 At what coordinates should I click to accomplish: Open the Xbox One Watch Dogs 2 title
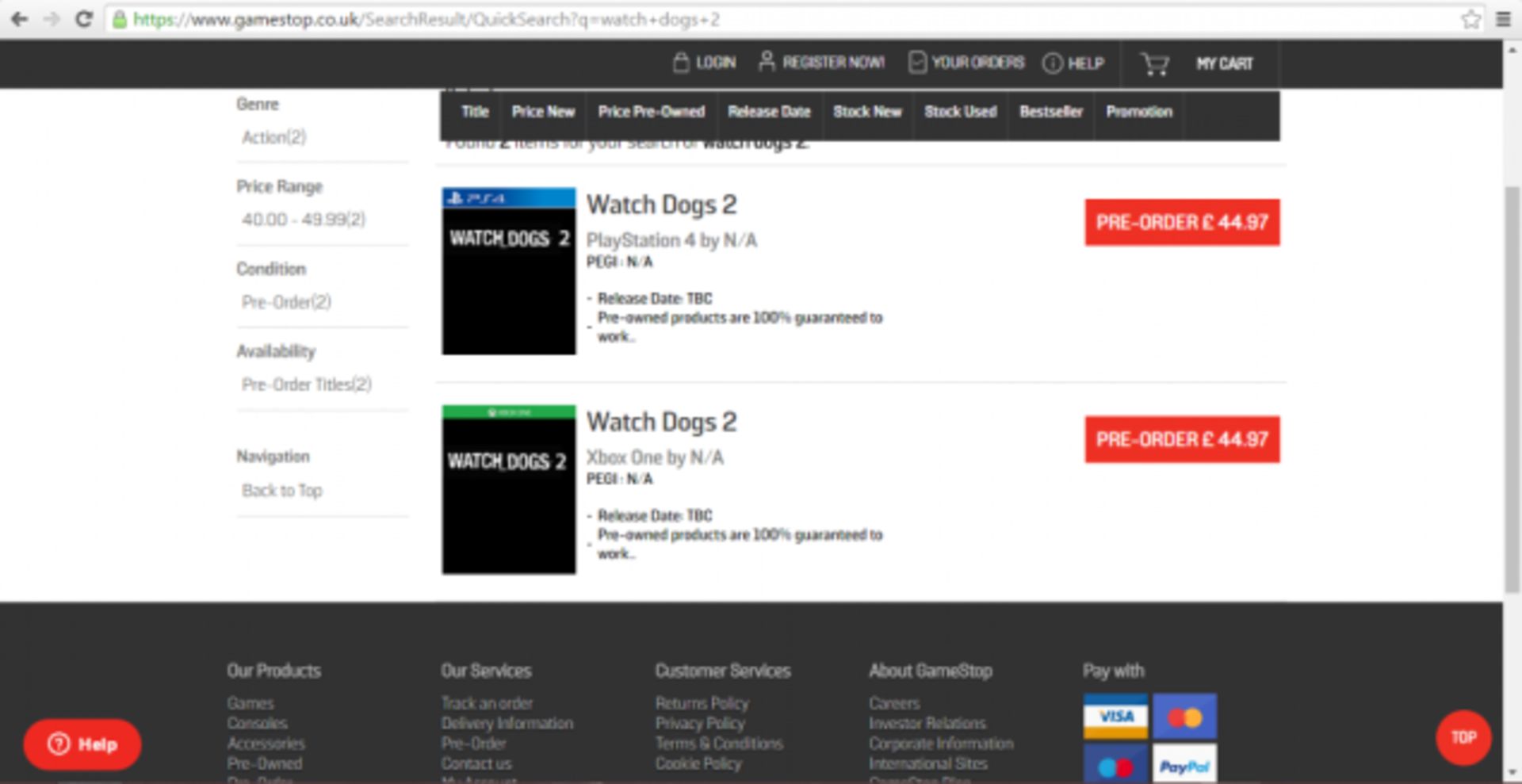[x=661, y=423]
